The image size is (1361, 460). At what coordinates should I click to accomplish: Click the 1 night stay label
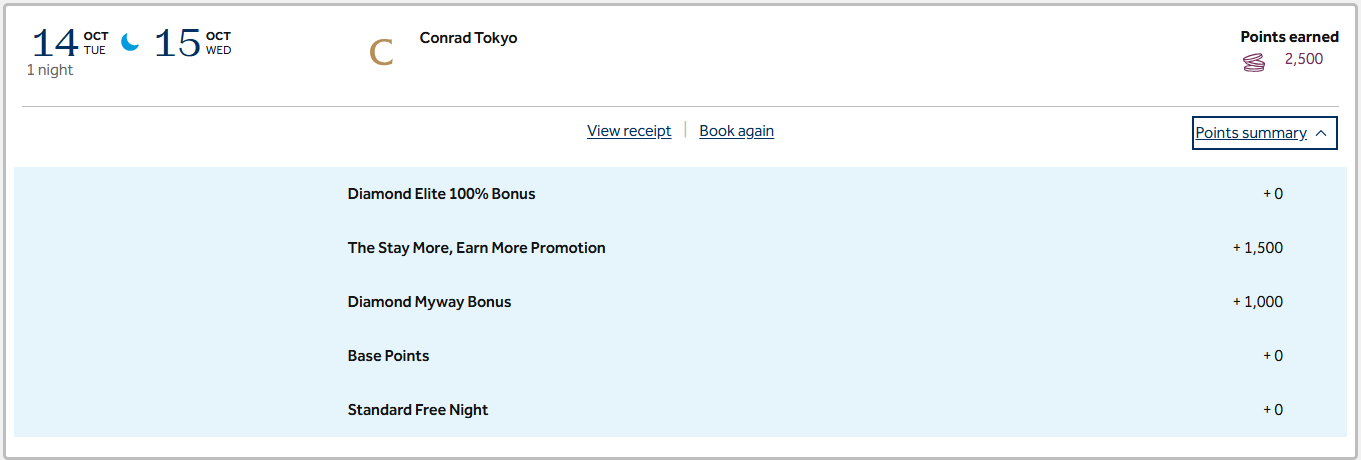(x=50, y=70)
